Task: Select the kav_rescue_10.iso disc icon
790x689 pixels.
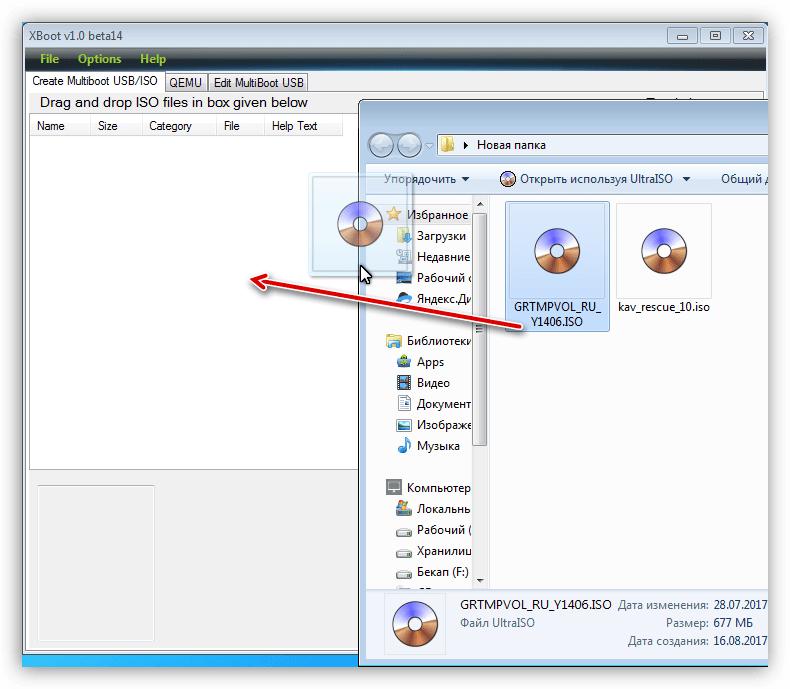Action: [x=664, y=251]
